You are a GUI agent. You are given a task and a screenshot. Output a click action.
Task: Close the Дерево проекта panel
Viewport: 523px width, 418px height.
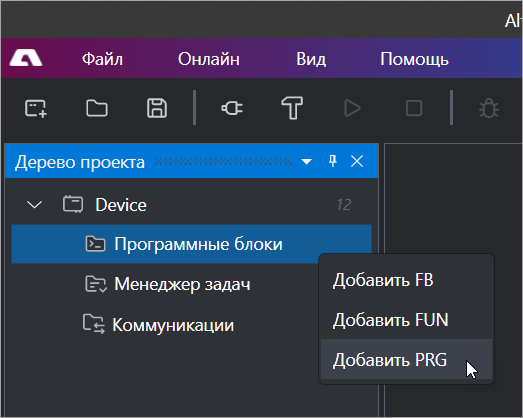(x=357, y=161)
